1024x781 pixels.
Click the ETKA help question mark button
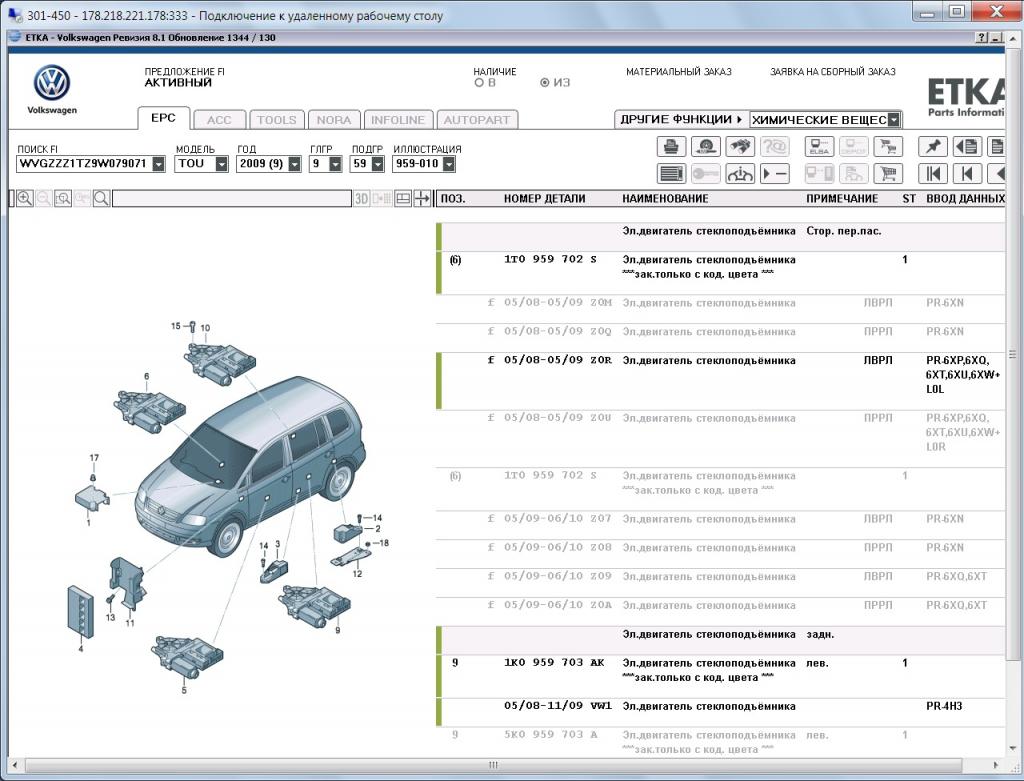[982, 38]
